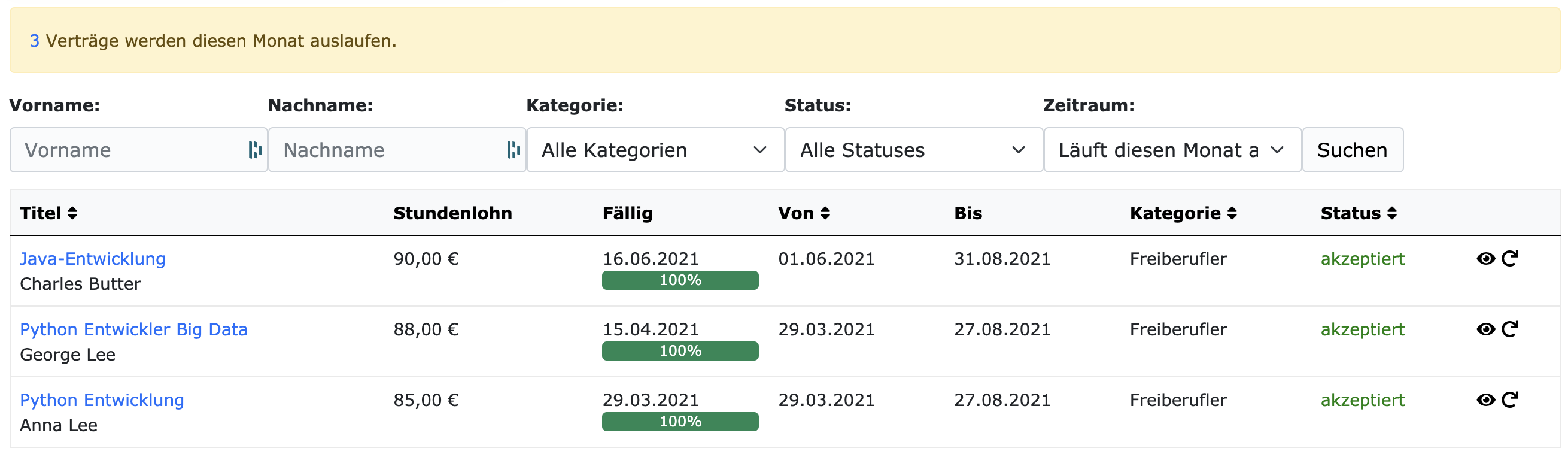Image resolution: width=1568 pixels, height=454 pixels.
Task: Click the histogram icon in the Nachname field
Action: pyautogui.click(x=515, y=150)
